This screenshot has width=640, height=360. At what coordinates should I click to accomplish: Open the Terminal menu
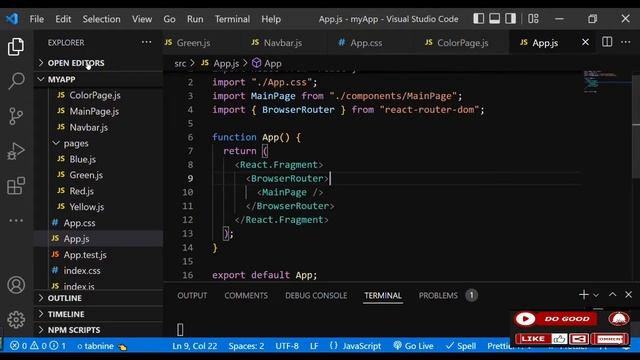coord(232,19)
